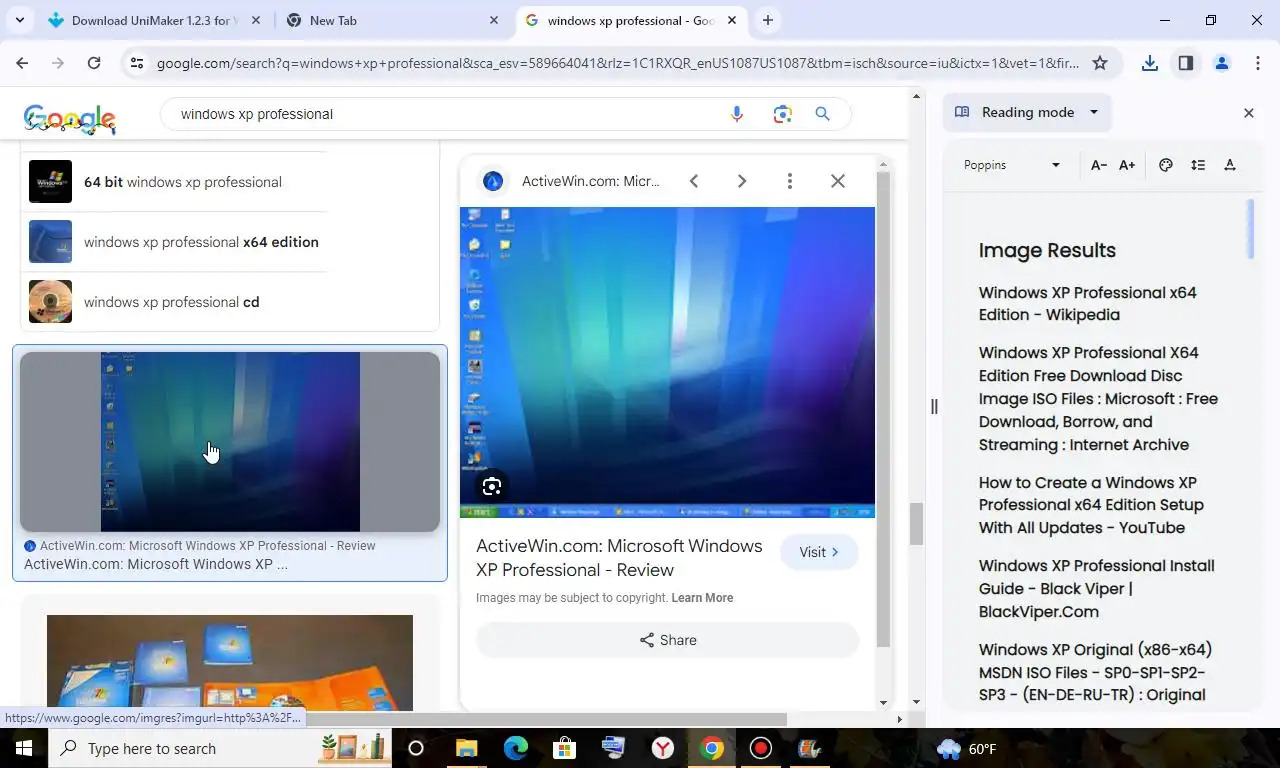1280x768 pixels.
Task: View site information icon in address bar
Action: [x=137, y=63]
